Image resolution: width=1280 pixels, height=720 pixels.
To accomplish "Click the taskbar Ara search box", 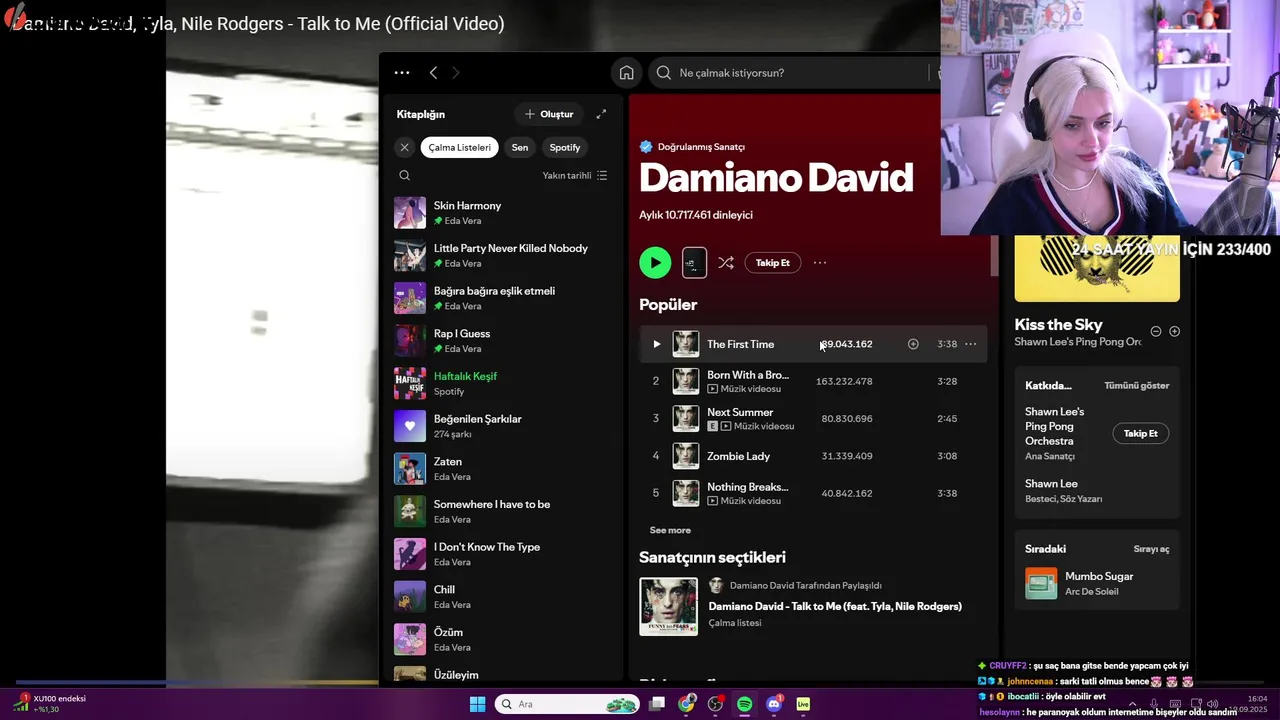I will pyautogui.click(x=568, y=704).
